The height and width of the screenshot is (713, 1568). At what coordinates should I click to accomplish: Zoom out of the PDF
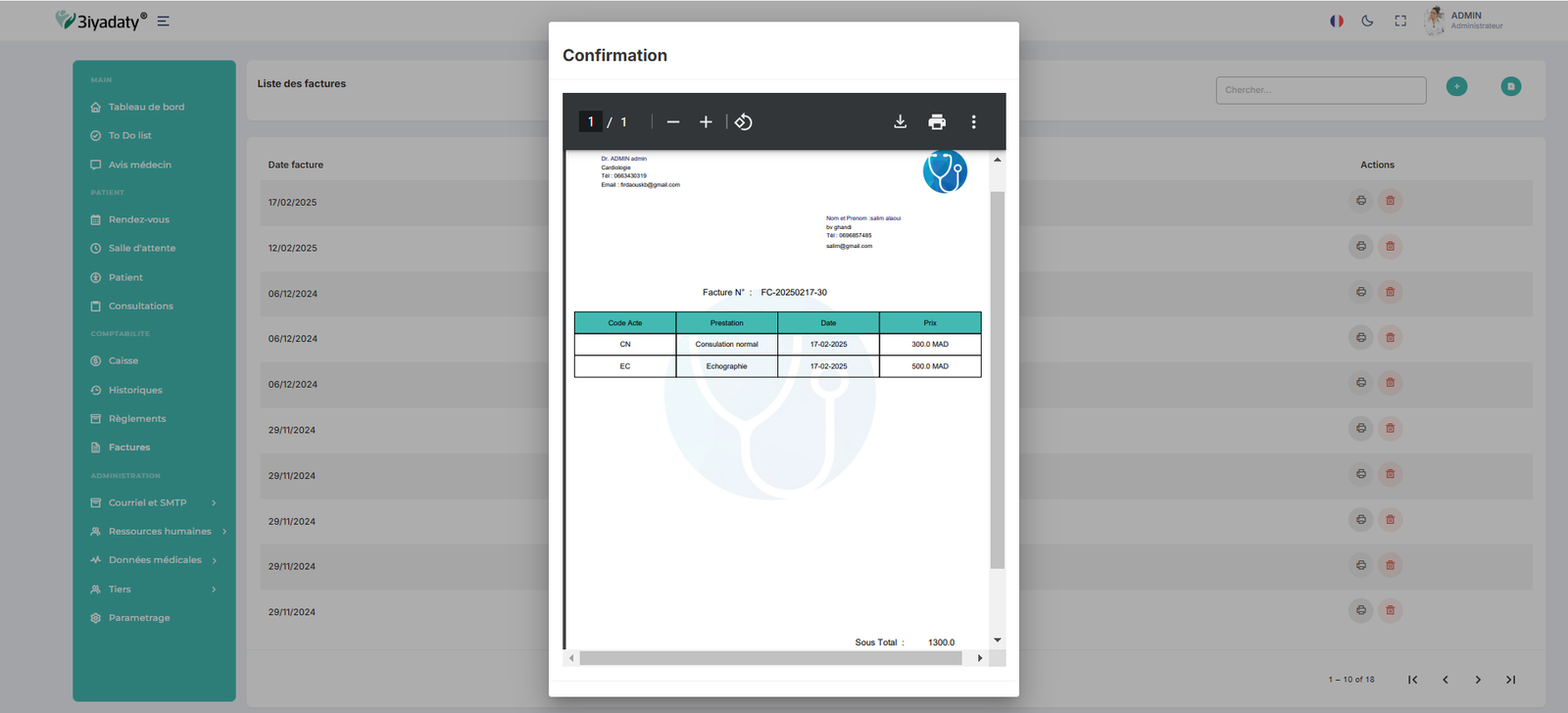pyautogui.click(x=673, y=122)
